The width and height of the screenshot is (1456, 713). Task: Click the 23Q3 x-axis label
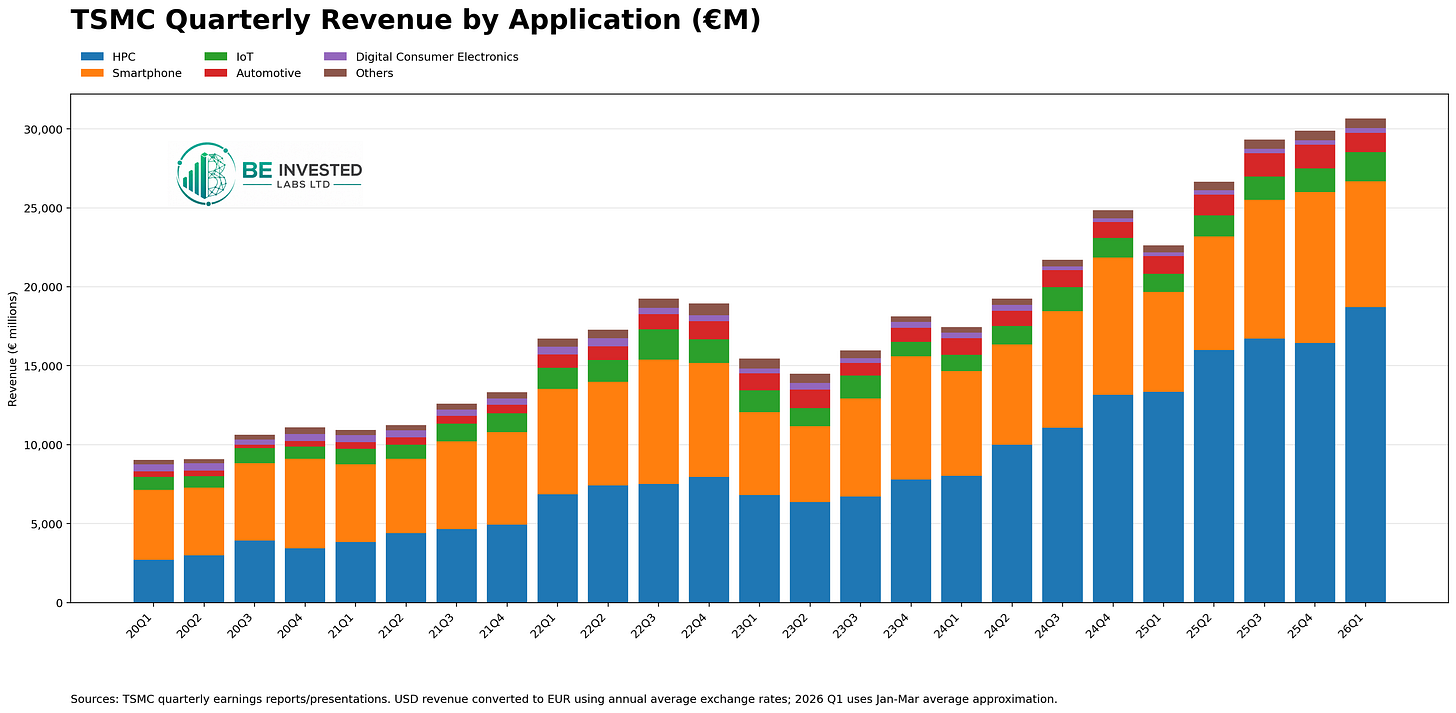(x=848, y=625)
